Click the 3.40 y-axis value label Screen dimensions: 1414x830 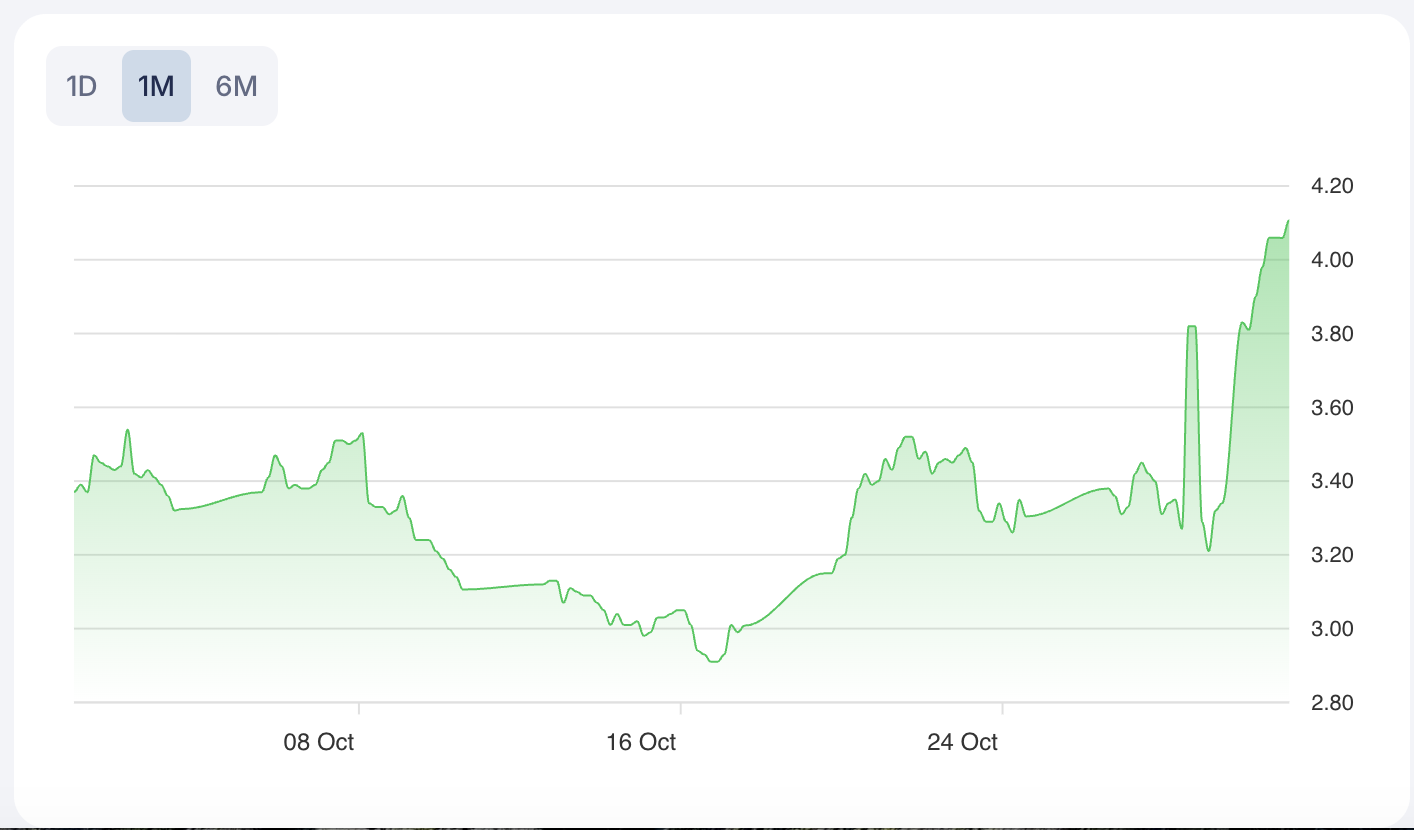coord(1331,481)
